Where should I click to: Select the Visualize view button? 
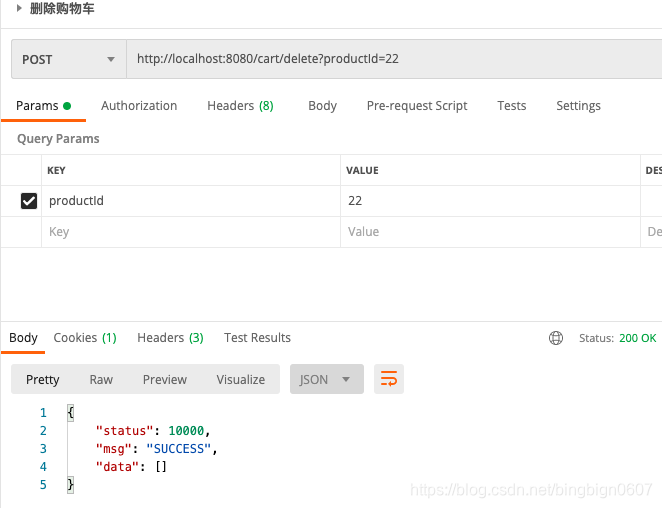[x=241, y=379]
